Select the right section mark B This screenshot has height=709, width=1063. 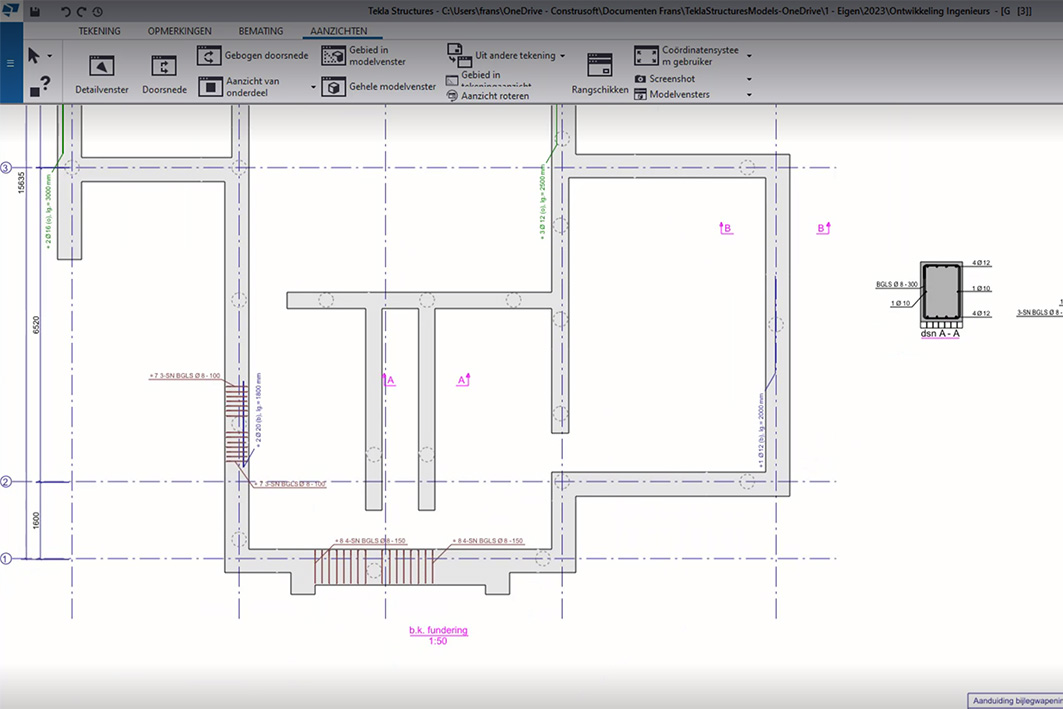pos(824,228)
